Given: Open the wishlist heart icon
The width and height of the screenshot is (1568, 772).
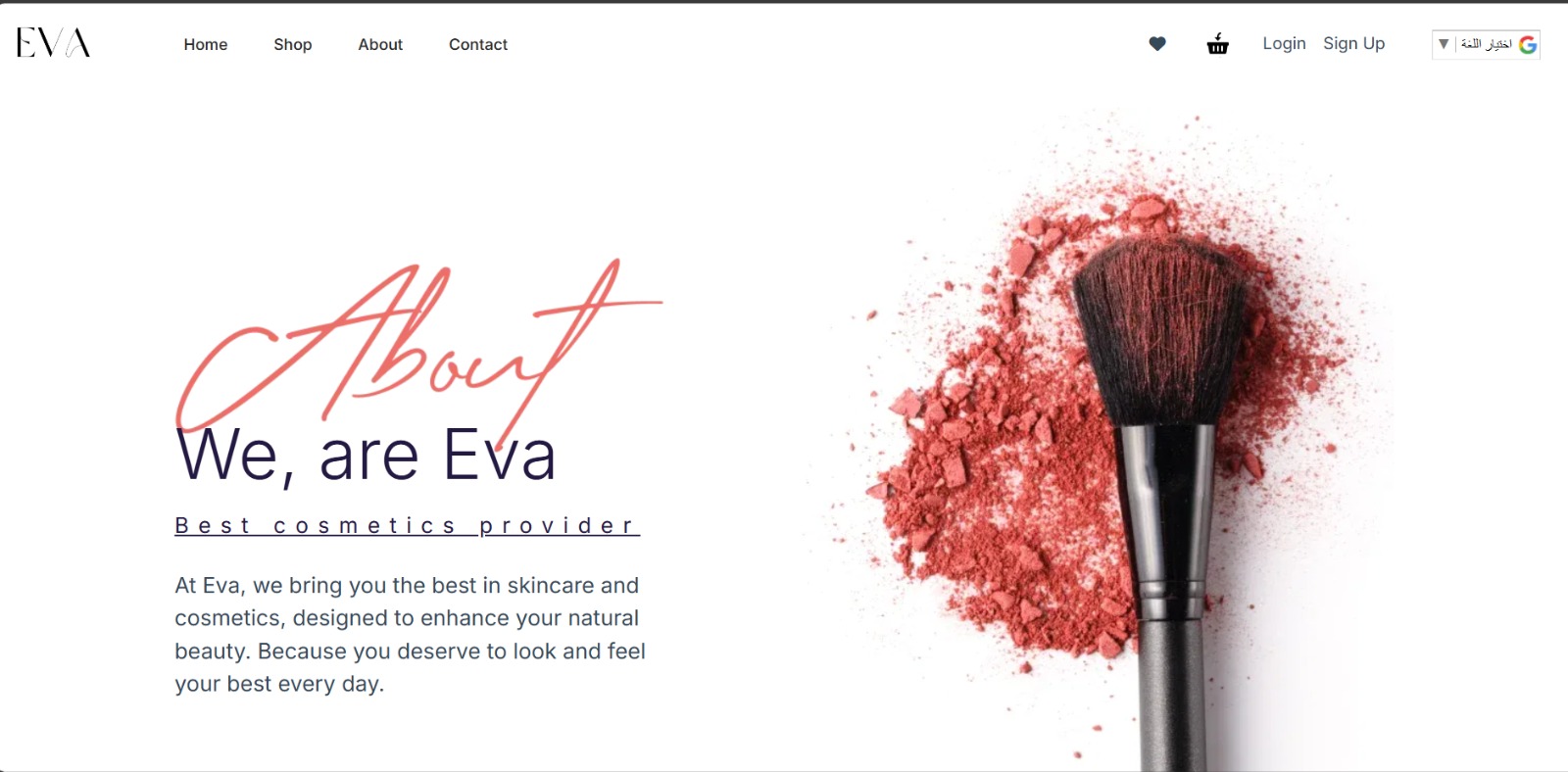Looking at the screenshot, I should (x=1157, y=44).
